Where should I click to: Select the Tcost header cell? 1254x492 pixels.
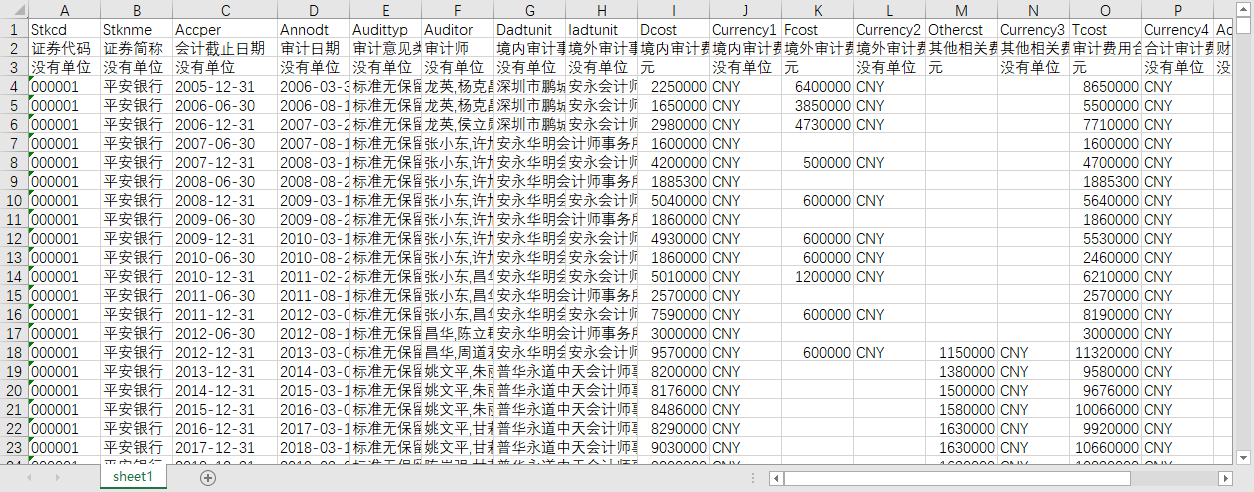point(1105,29)
